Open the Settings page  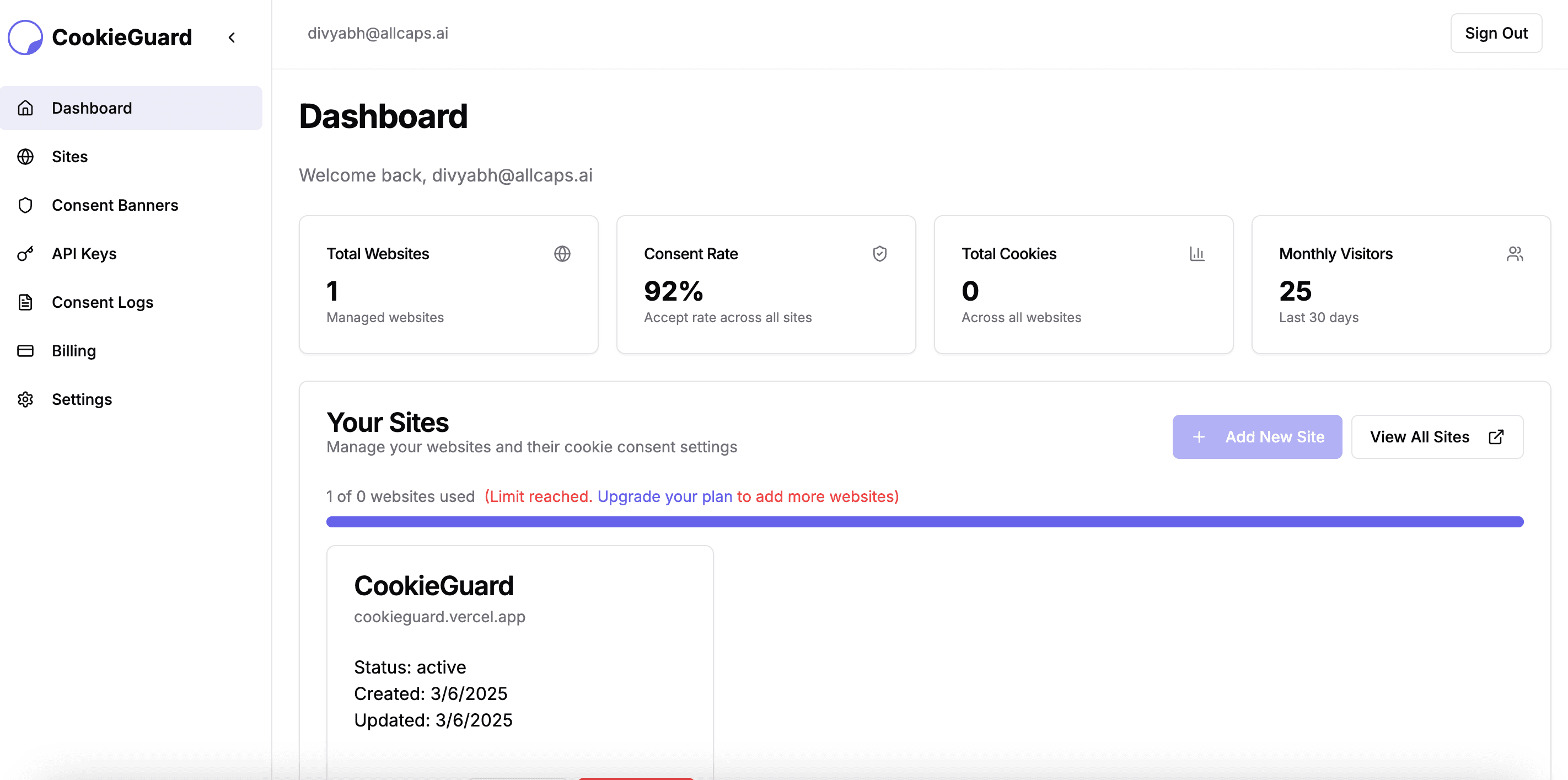pyautogui.click(x=131, y=399)
